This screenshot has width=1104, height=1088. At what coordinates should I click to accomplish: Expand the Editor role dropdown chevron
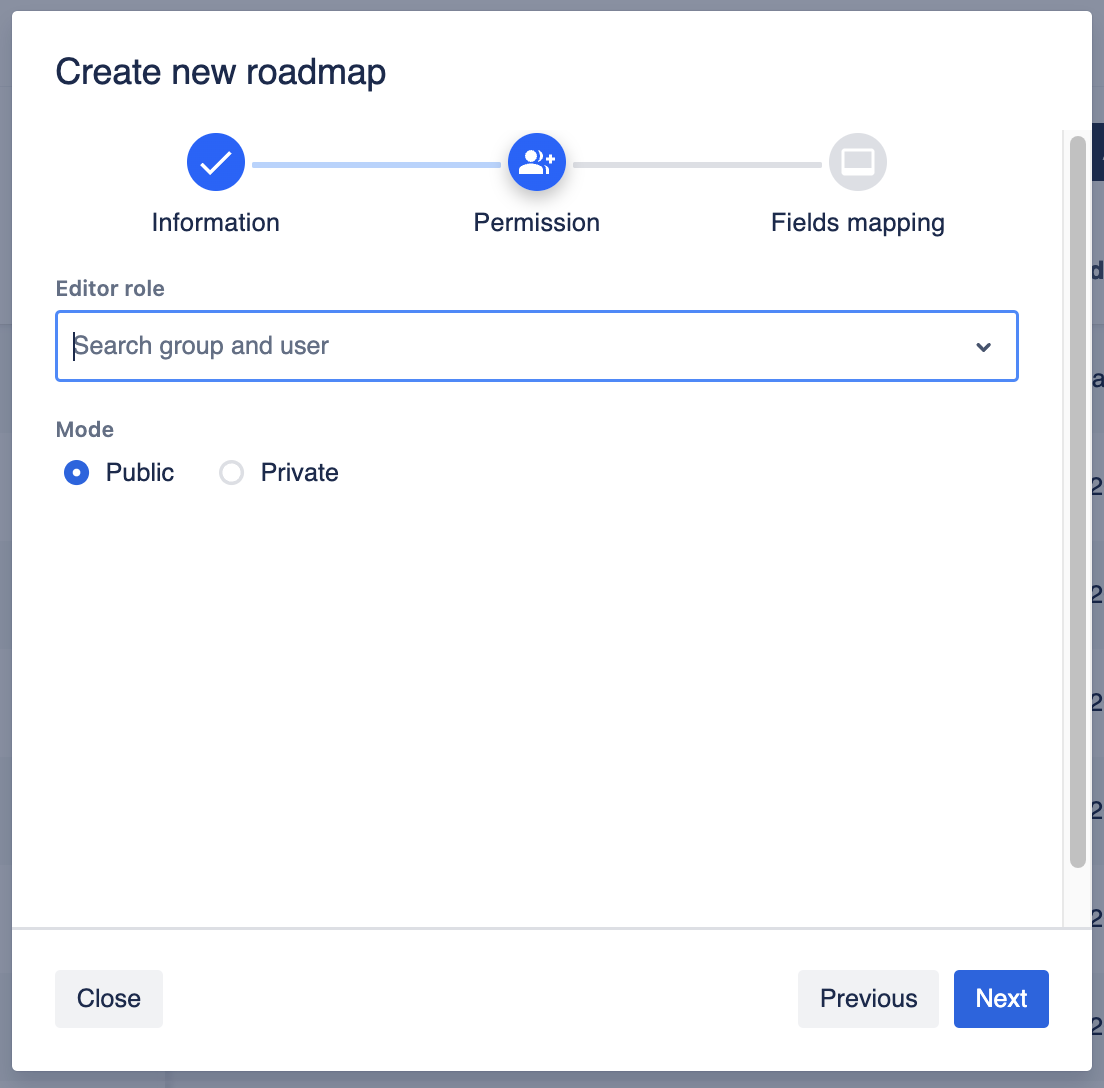click(x=984, y=347)
